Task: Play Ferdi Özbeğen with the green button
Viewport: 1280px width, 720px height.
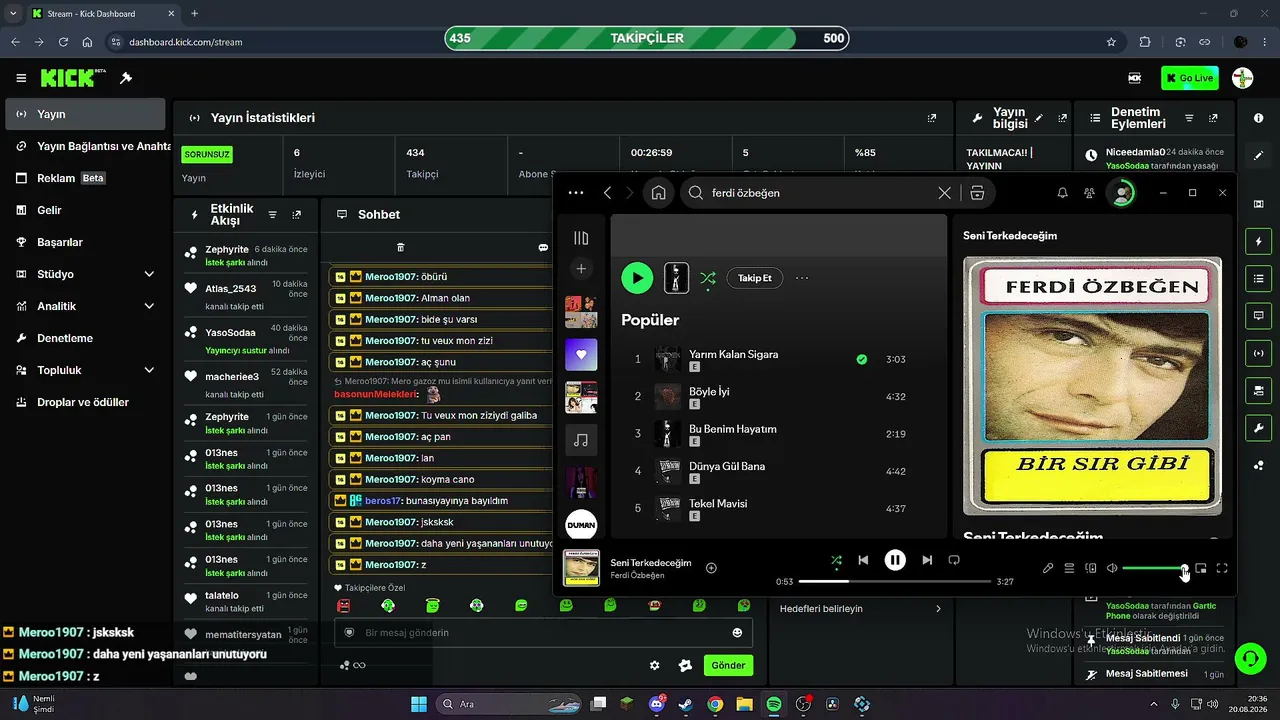Action: pyautogui.click(x=637, y=278)
